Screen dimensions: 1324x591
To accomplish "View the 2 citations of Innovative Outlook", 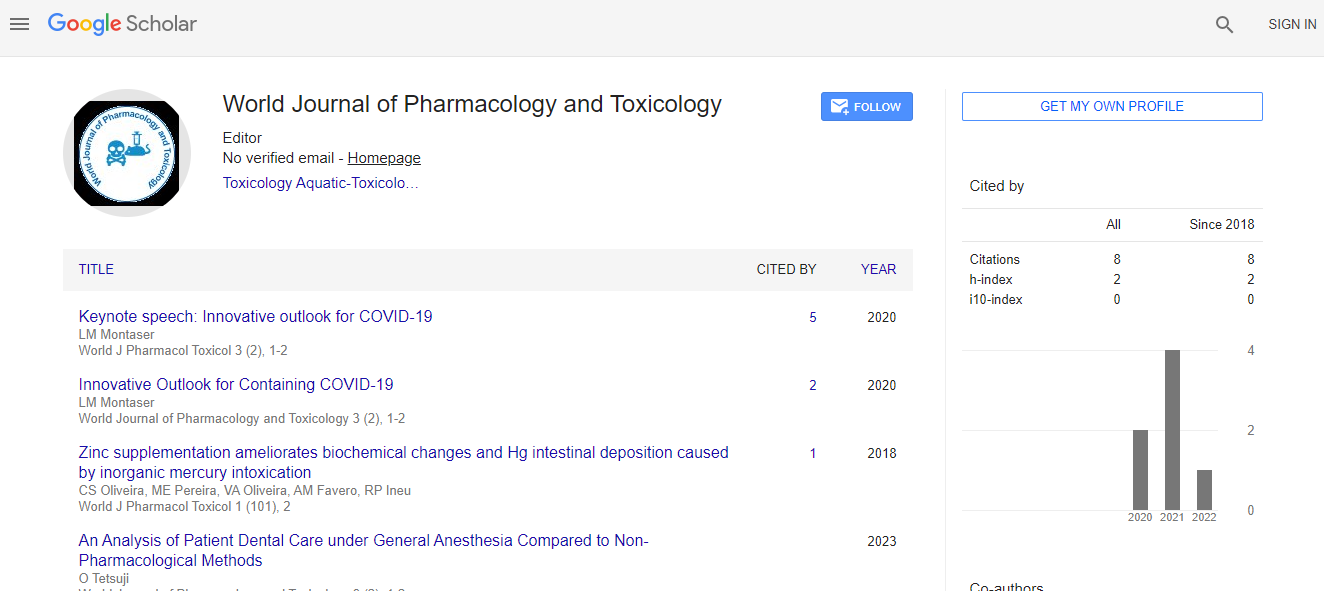I will tap(813, 385).
